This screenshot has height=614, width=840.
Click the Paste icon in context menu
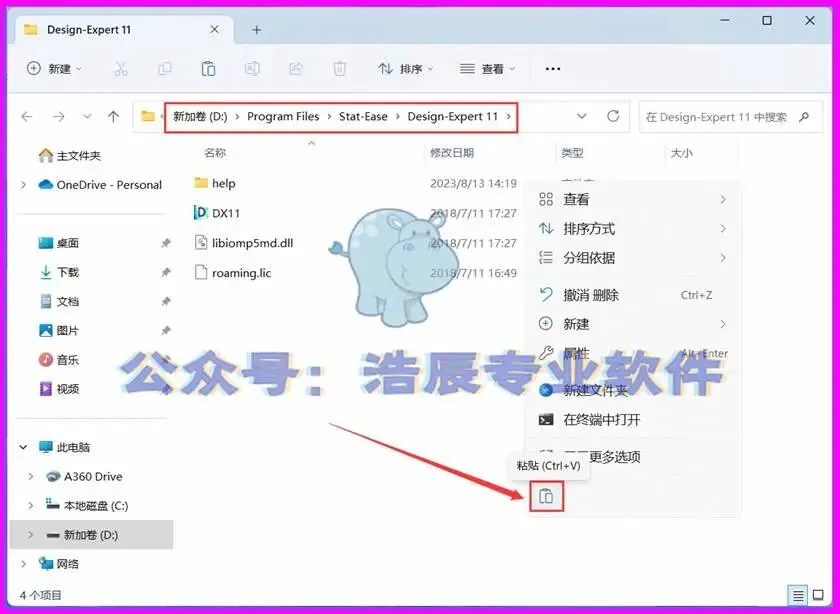(546, 496)
